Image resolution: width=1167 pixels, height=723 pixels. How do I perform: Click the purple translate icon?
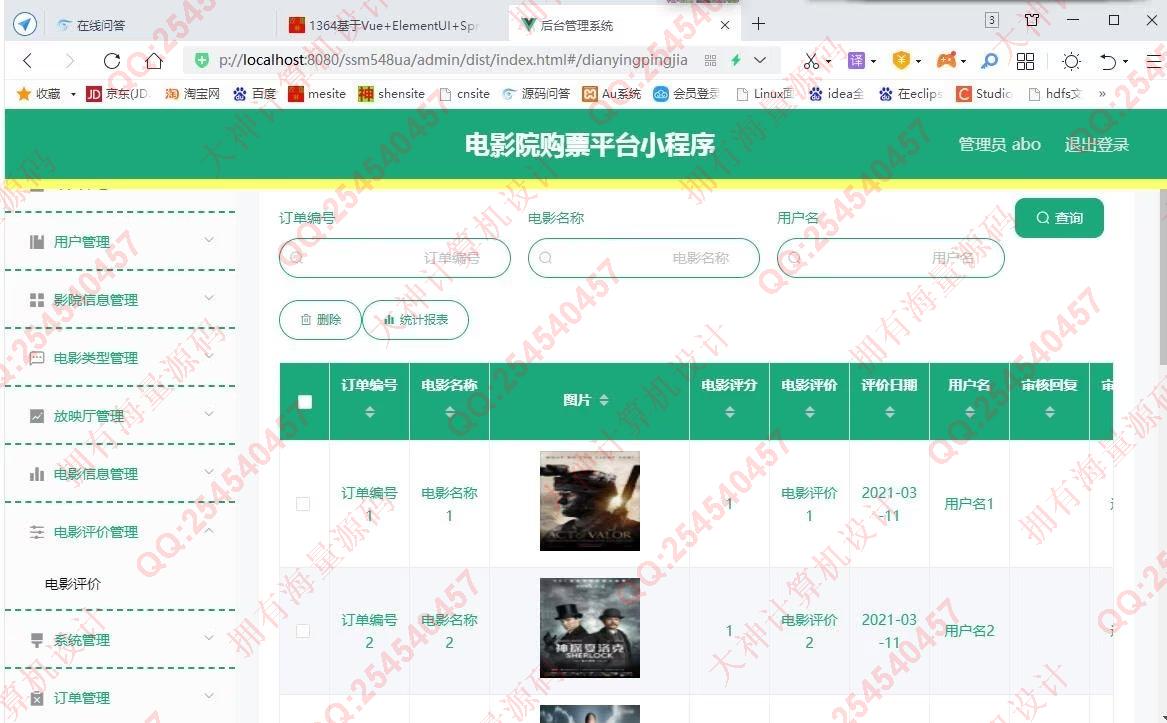(x=857, y=60)
